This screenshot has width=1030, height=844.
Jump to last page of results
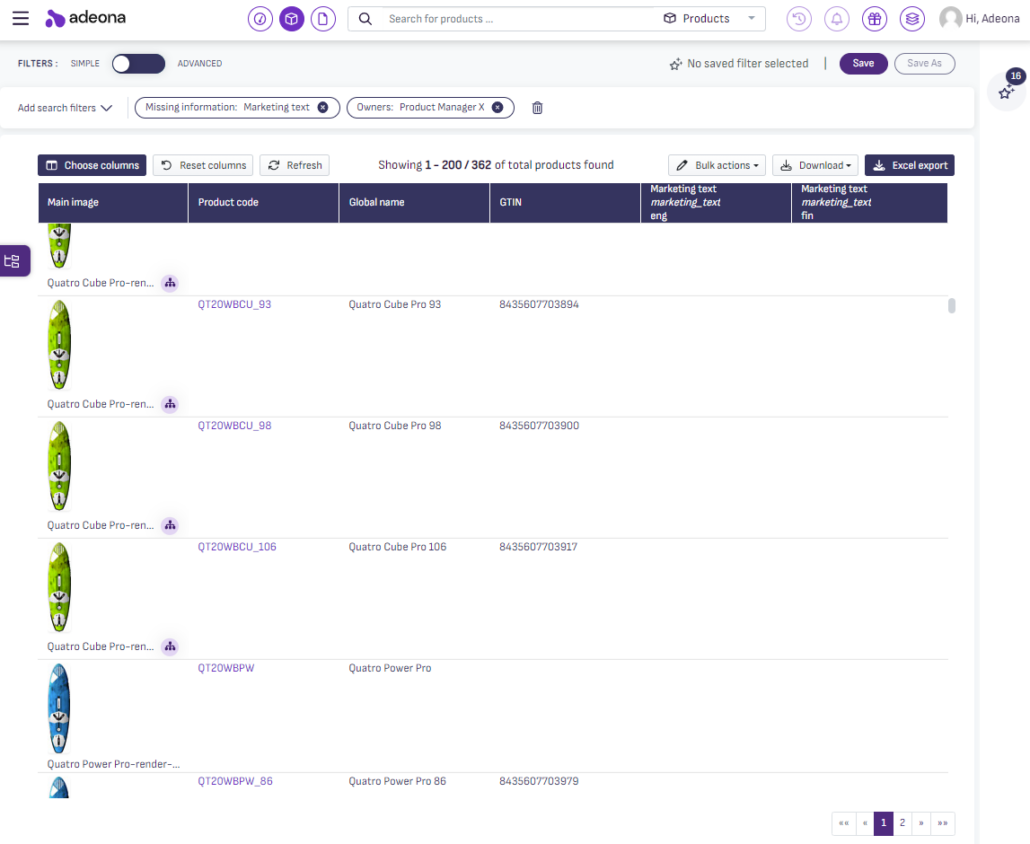(943, 823)
